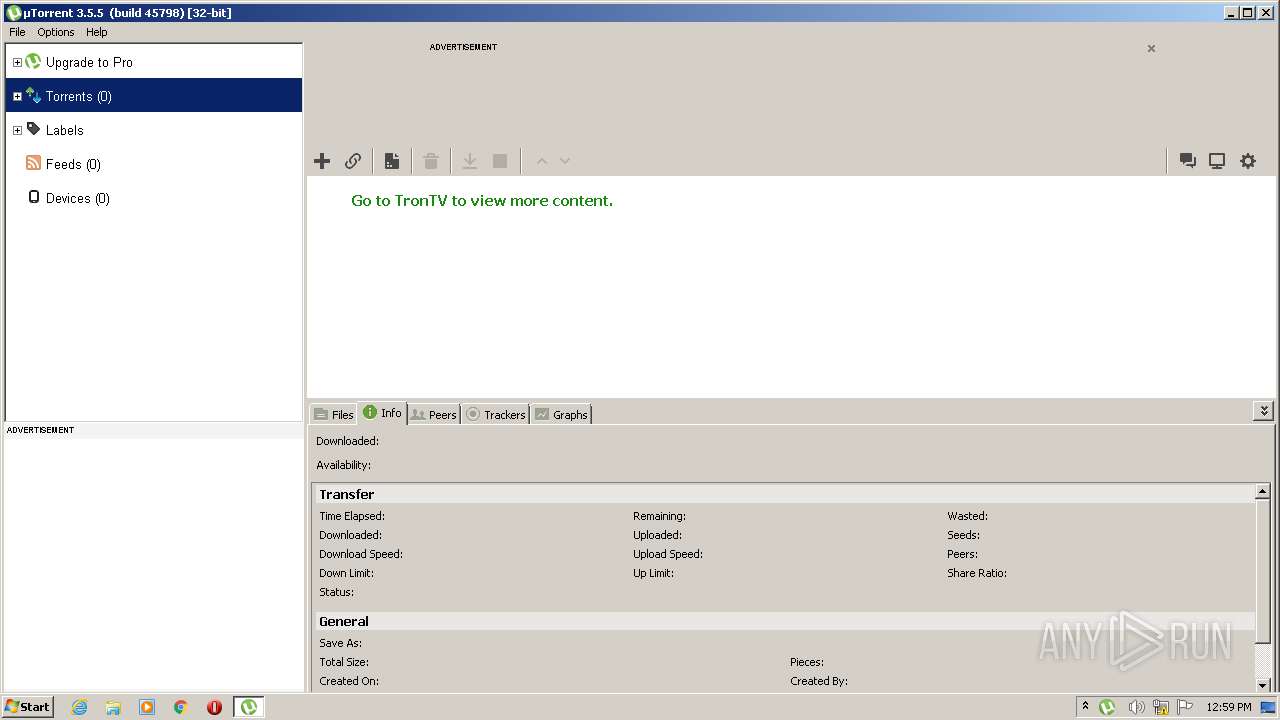
Task: Open the Windows Start menu
Action: coord(27,707)
